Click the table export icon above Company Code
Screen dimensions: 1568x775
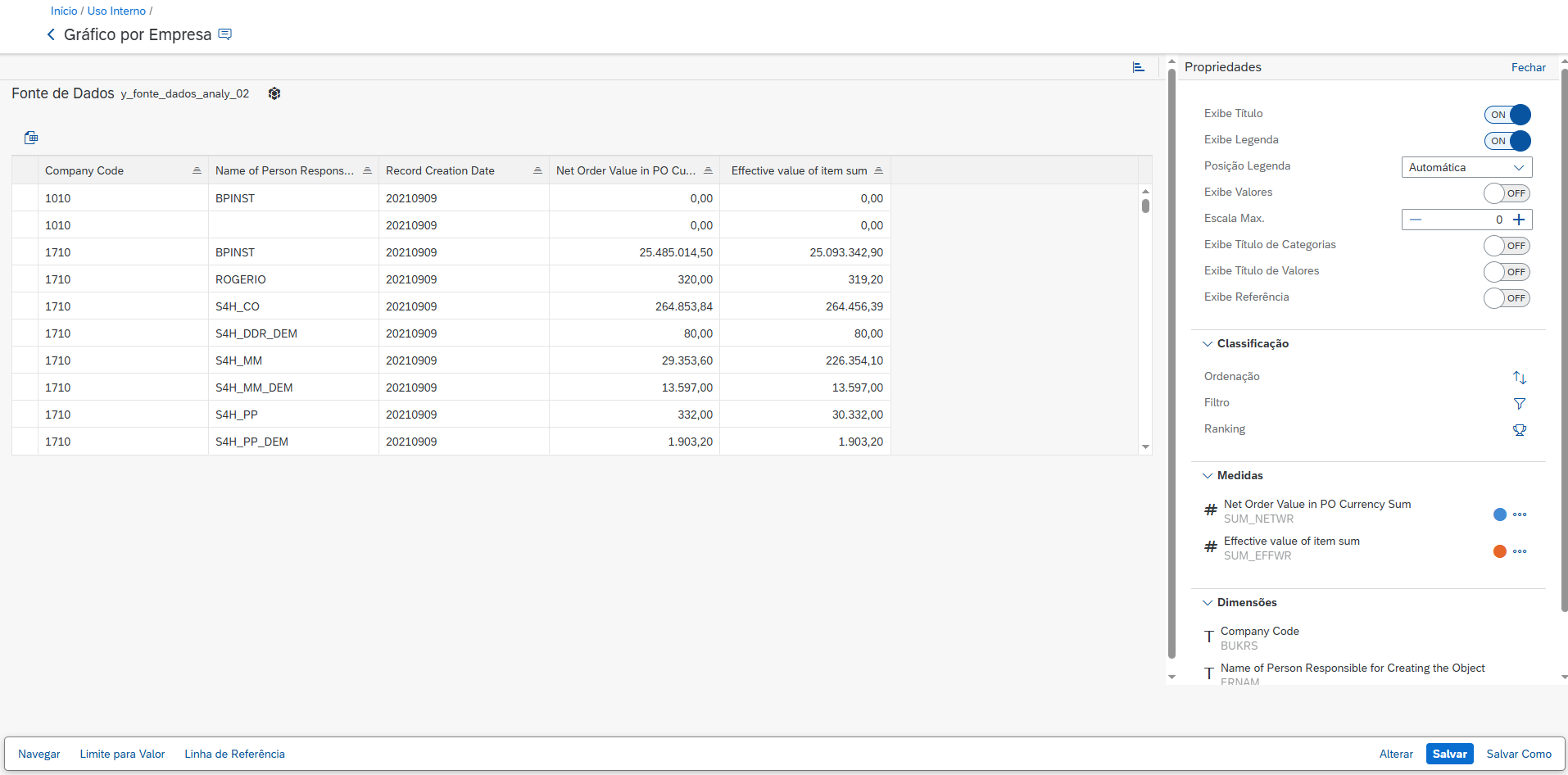[31, 138]
